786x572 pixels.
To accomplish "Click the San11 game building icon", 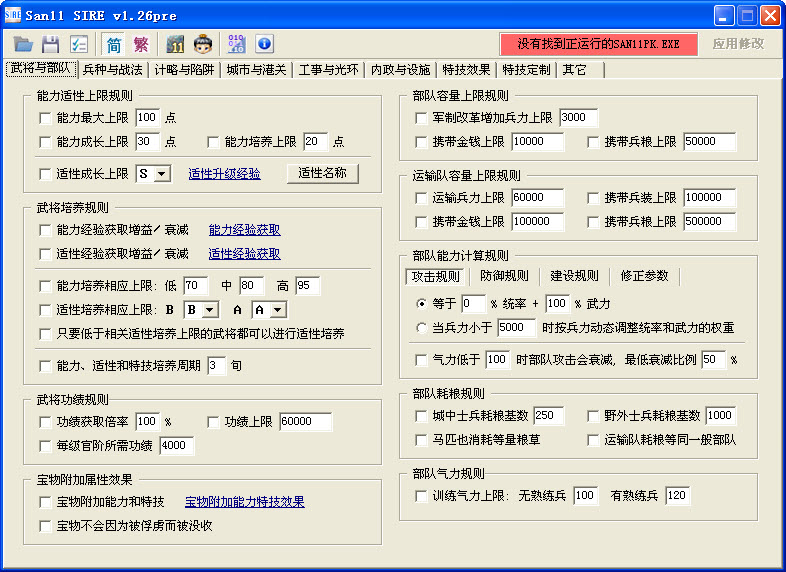I will pos(175,44).
